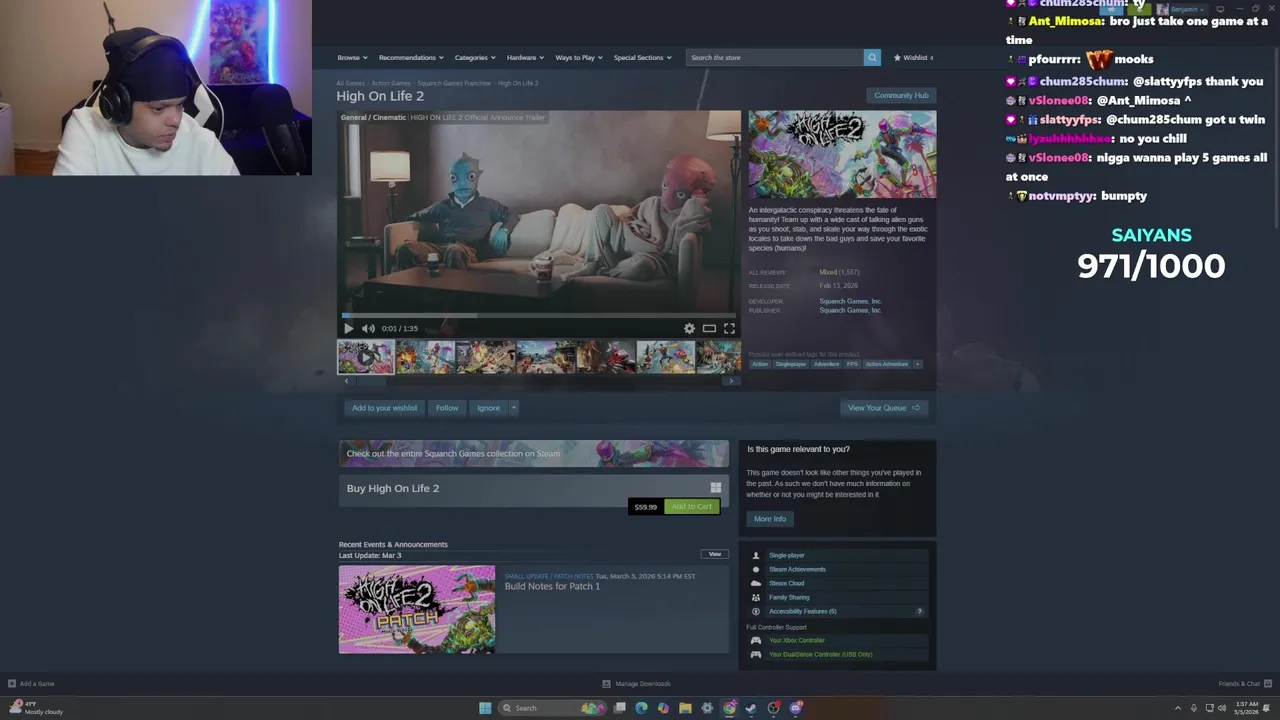Click the Accessibility Features icon

pos(756,611)
